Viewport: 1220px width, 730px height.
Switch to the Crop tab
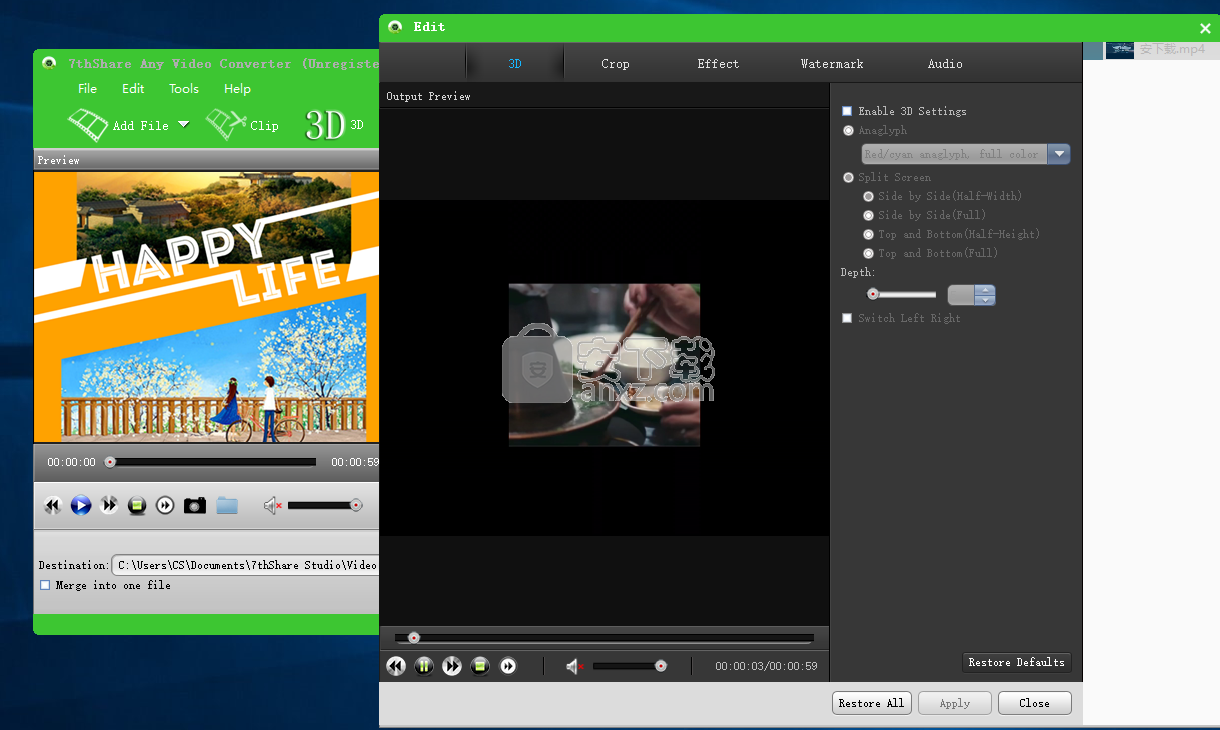tap(615, 64)
